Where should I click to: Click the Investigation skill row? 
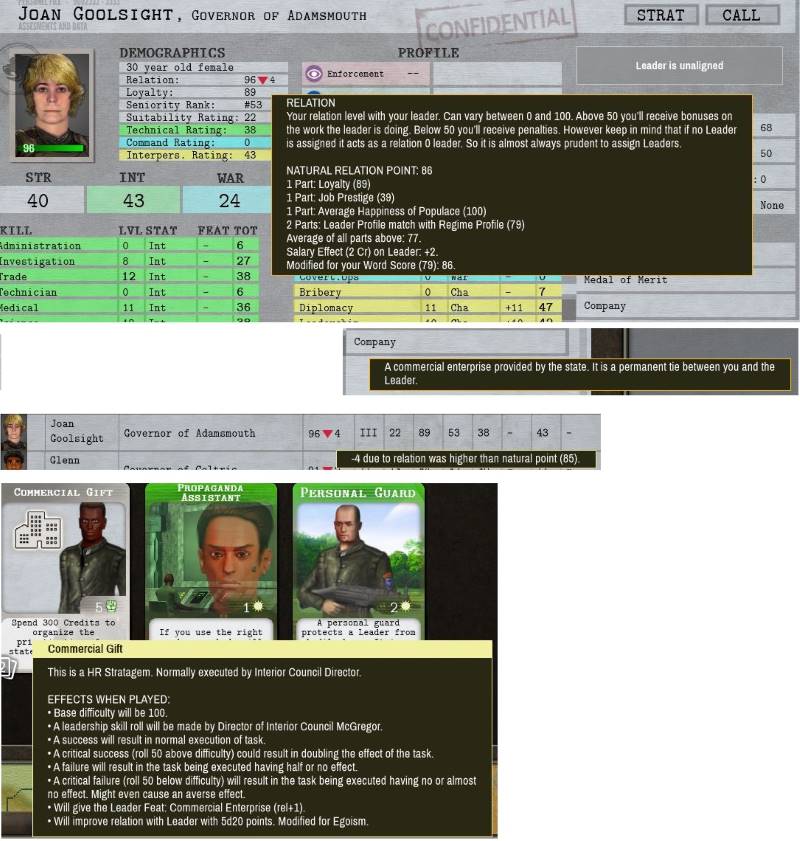(129, 261)
